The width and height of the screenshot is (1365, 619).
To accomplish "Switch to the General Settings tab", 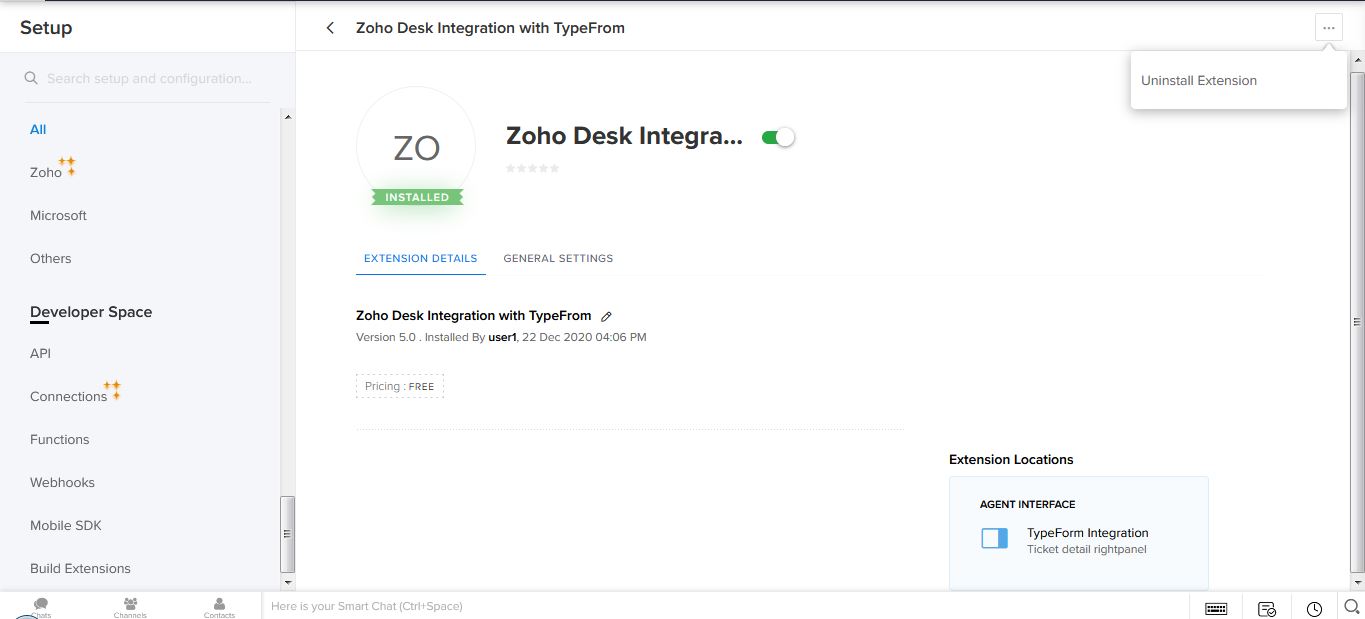I will pyautogui.click(x=558, y=258).
